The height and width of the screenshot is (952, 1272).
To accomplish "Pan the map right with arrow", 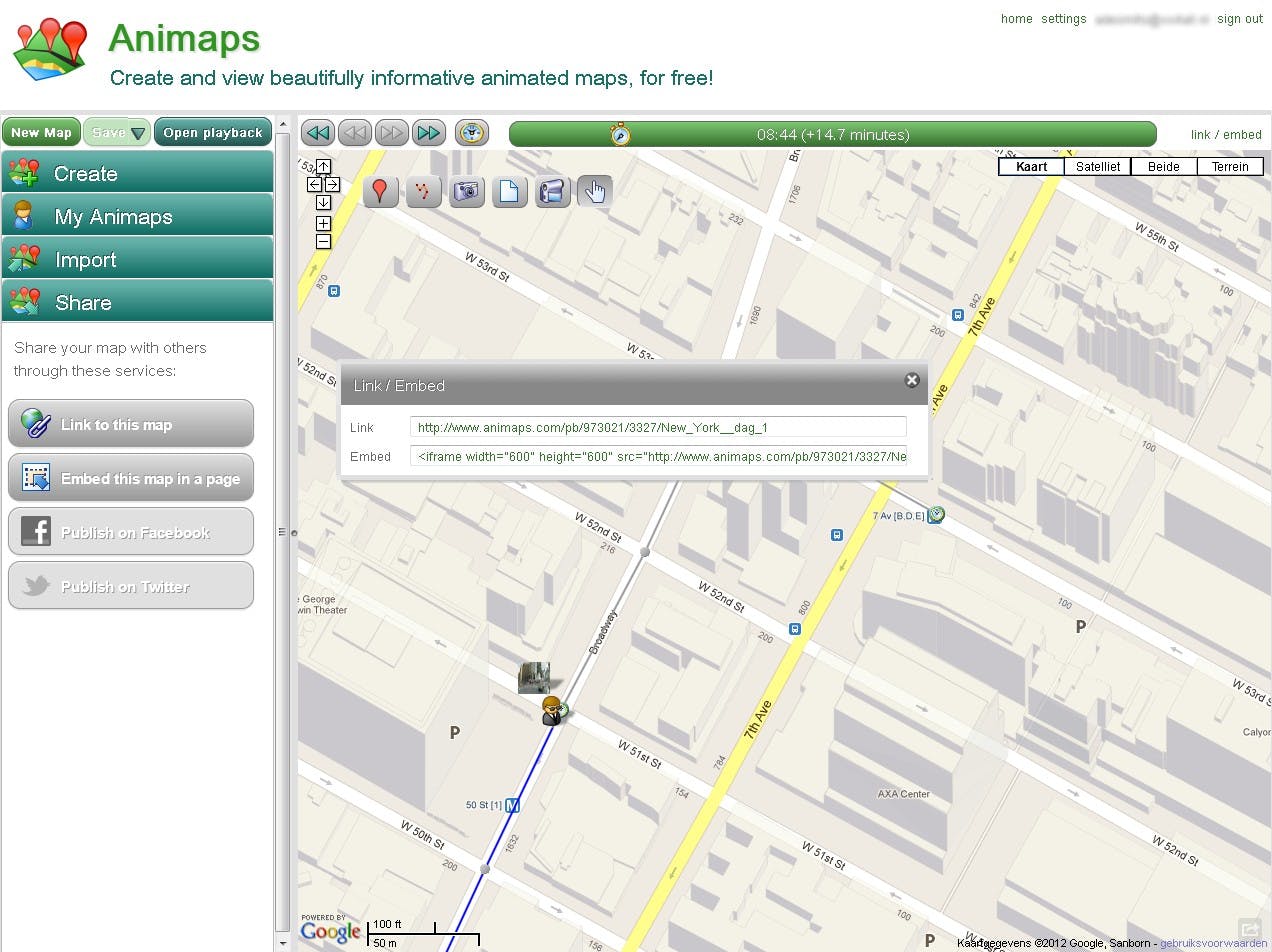I will pyautogui.click(x=332, y=185).
